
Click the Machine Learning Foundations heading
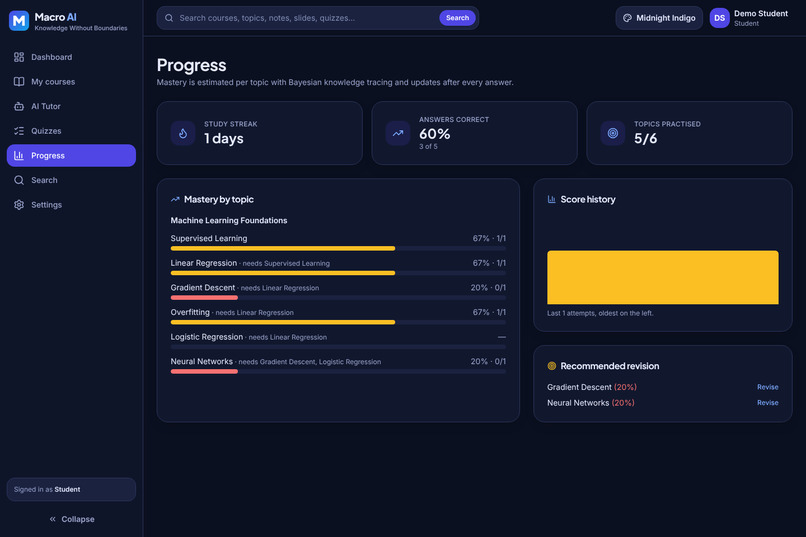[x=229, y=220]
